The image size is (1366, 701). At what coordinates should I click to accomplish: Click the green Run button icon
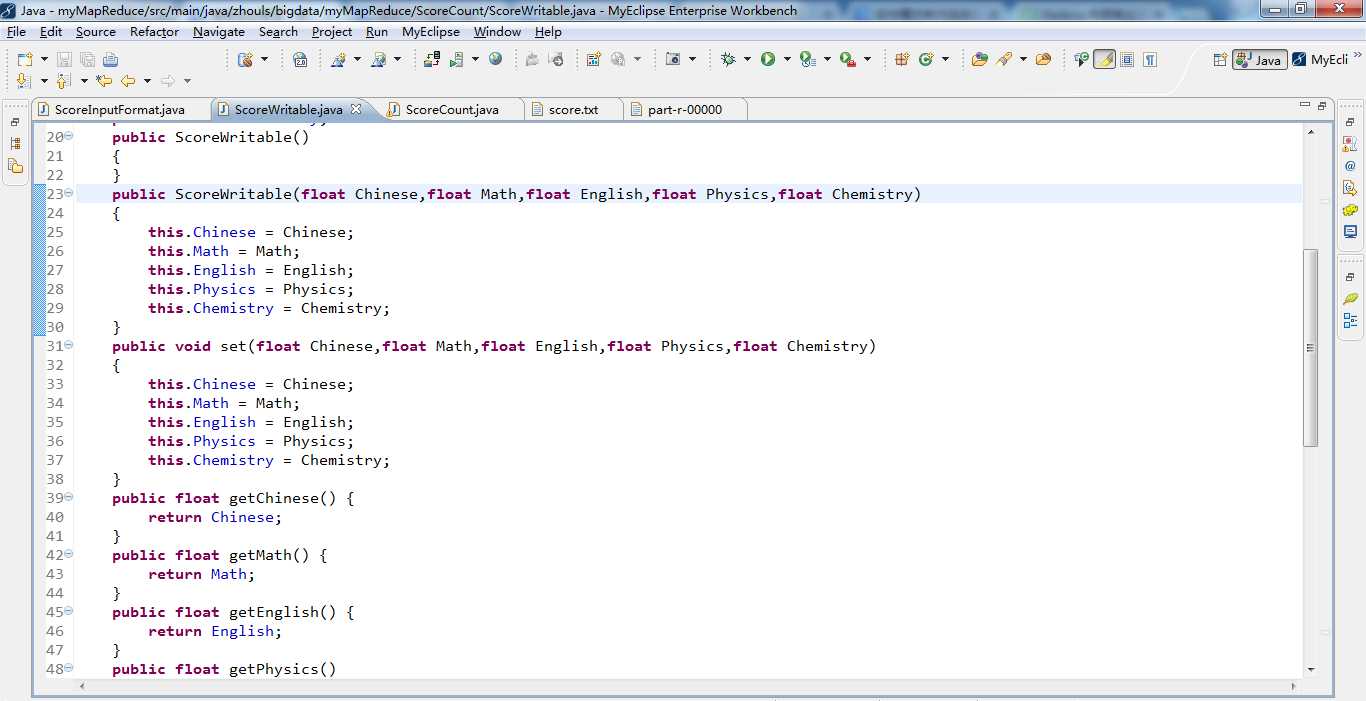[x=768, y=59]
